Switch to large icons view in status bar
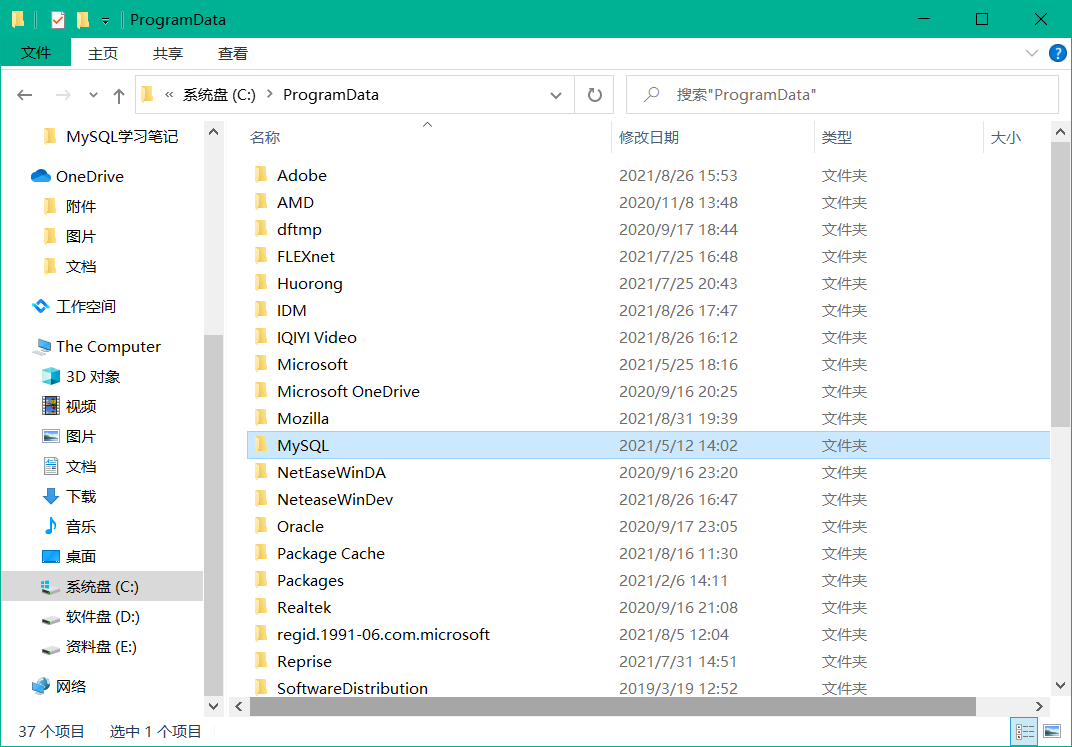The image size is (1072, 747). pos(1052,732)
